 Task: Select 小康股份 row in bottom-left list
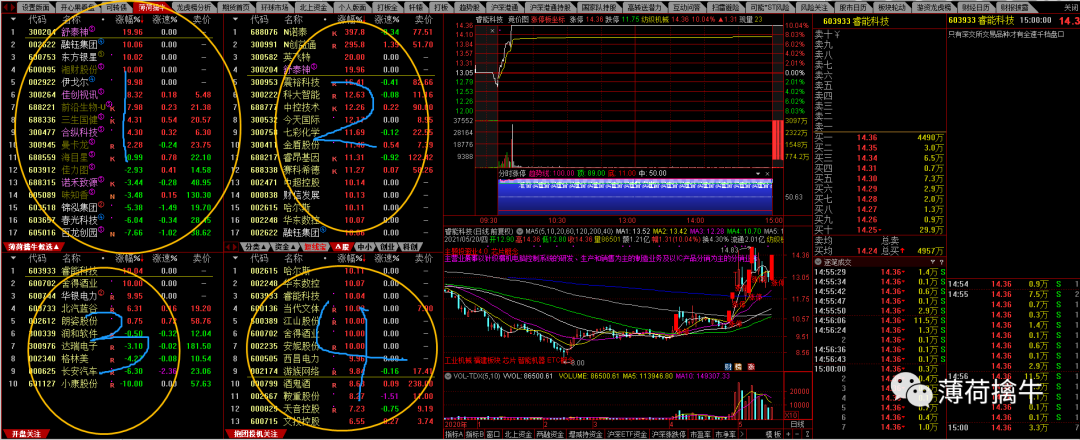coord(110,383)
